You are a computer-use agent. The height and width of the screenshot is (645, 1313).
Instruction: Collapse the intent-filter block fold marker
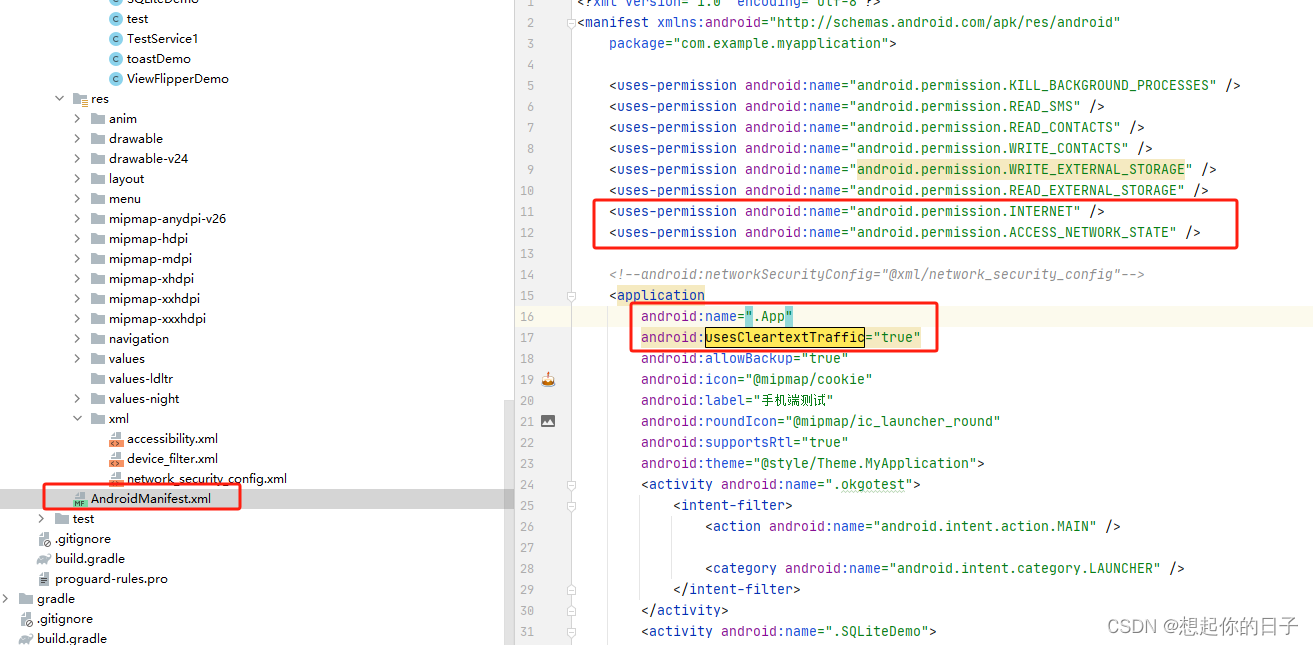571,505
